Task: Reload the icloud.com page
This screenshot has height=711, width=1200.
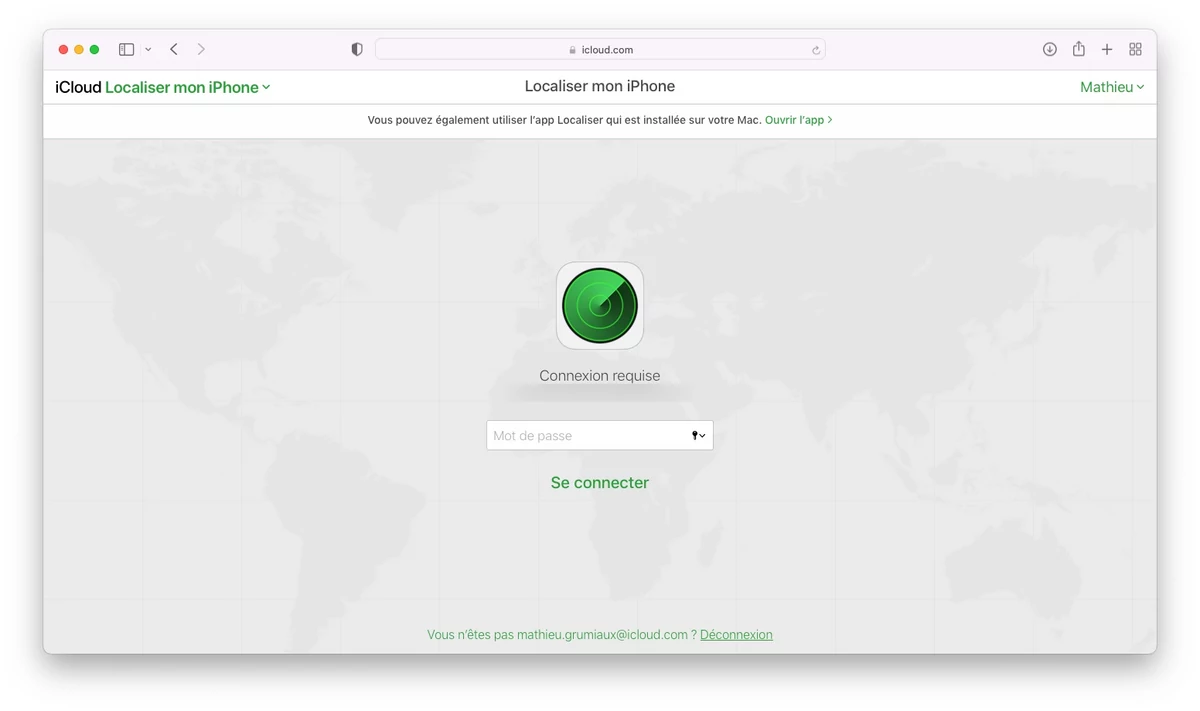Action: 816,50
